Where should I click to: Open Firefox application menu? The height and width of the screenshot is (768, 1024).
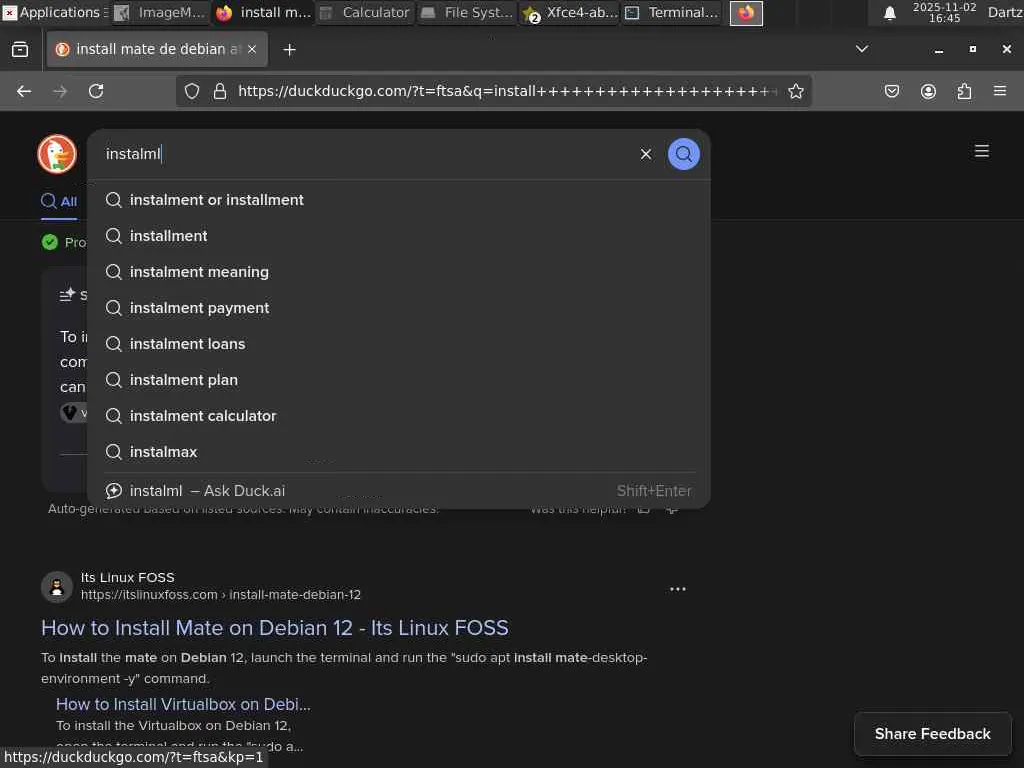pos(999,91)
